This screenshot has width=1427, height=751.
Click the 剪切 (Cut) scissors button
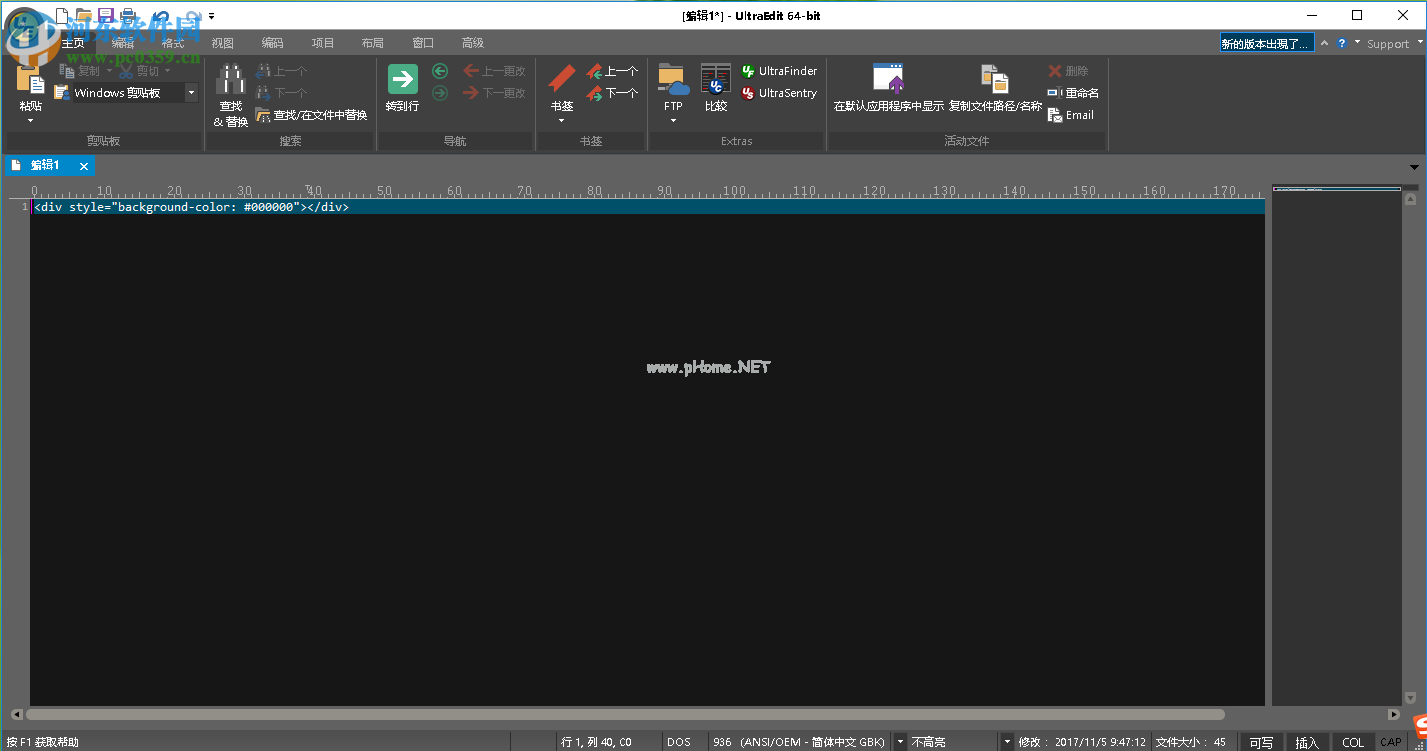click(140, 71)
